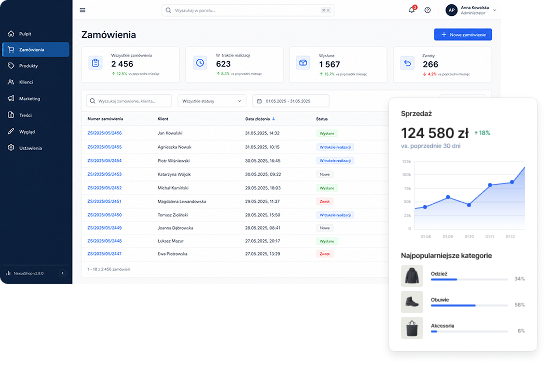Click the document icon beside Treści

point(11,115)
